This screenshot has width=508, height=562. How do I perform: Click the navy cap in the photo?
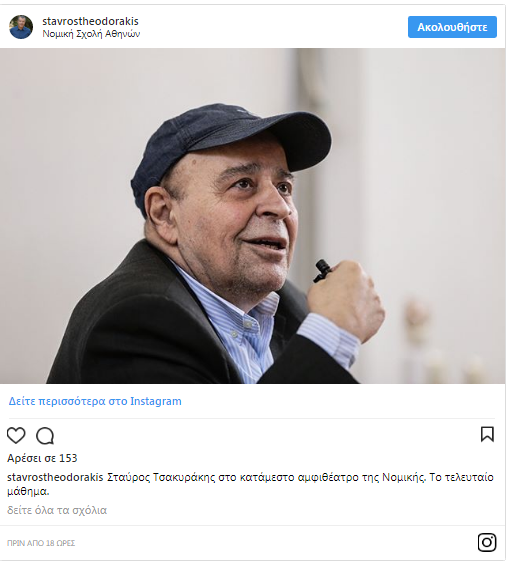coord(229,151)
